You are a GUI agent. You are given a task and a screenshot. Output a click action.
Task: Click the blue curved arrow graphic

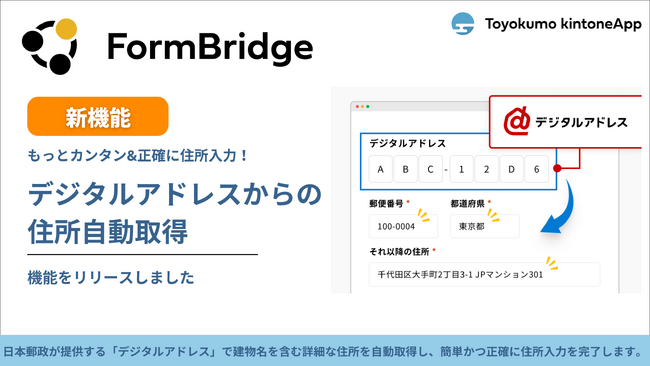coord(558,206)
